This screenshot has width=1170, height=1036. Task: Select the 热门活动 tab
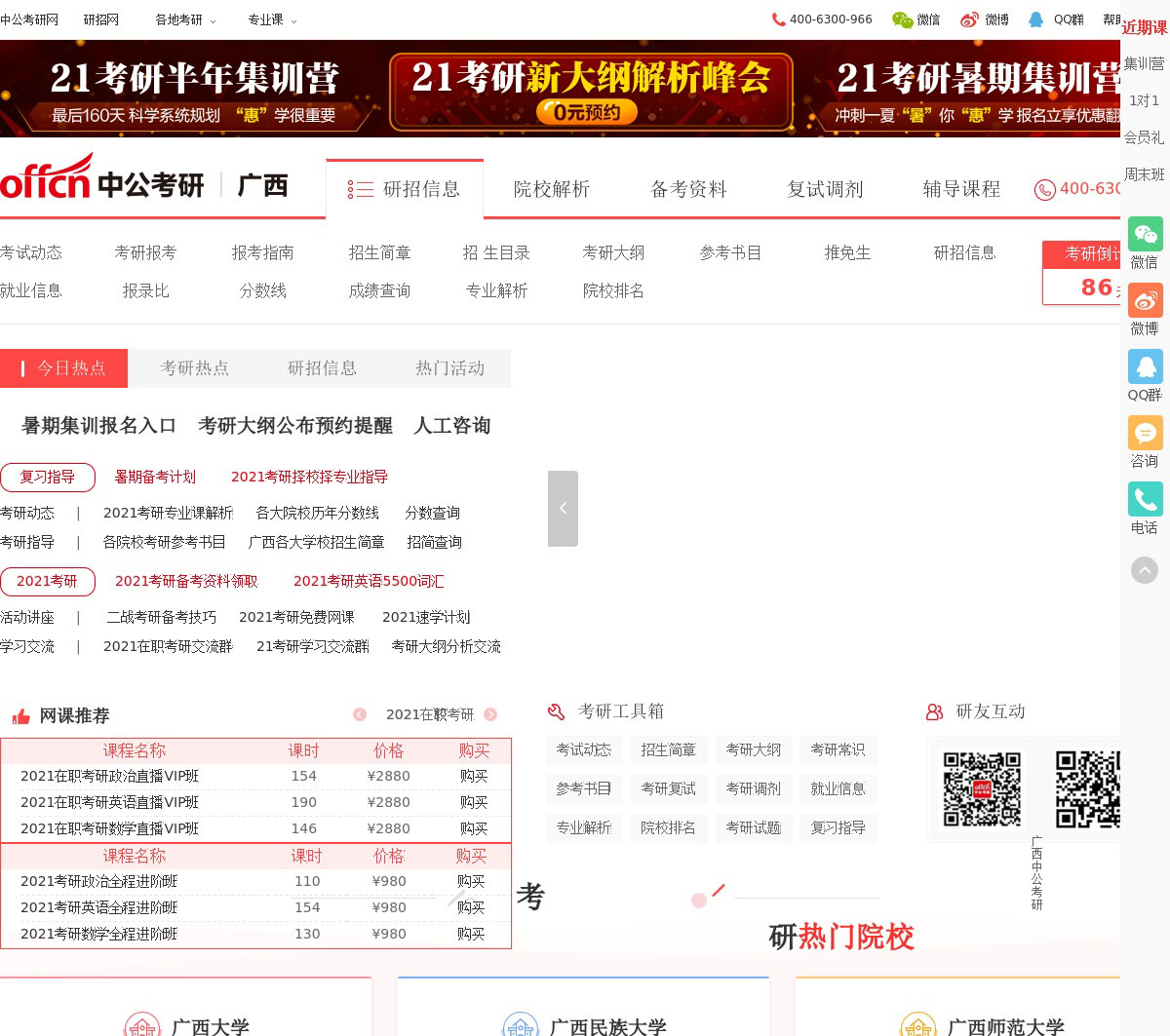(x=449, y=368)
